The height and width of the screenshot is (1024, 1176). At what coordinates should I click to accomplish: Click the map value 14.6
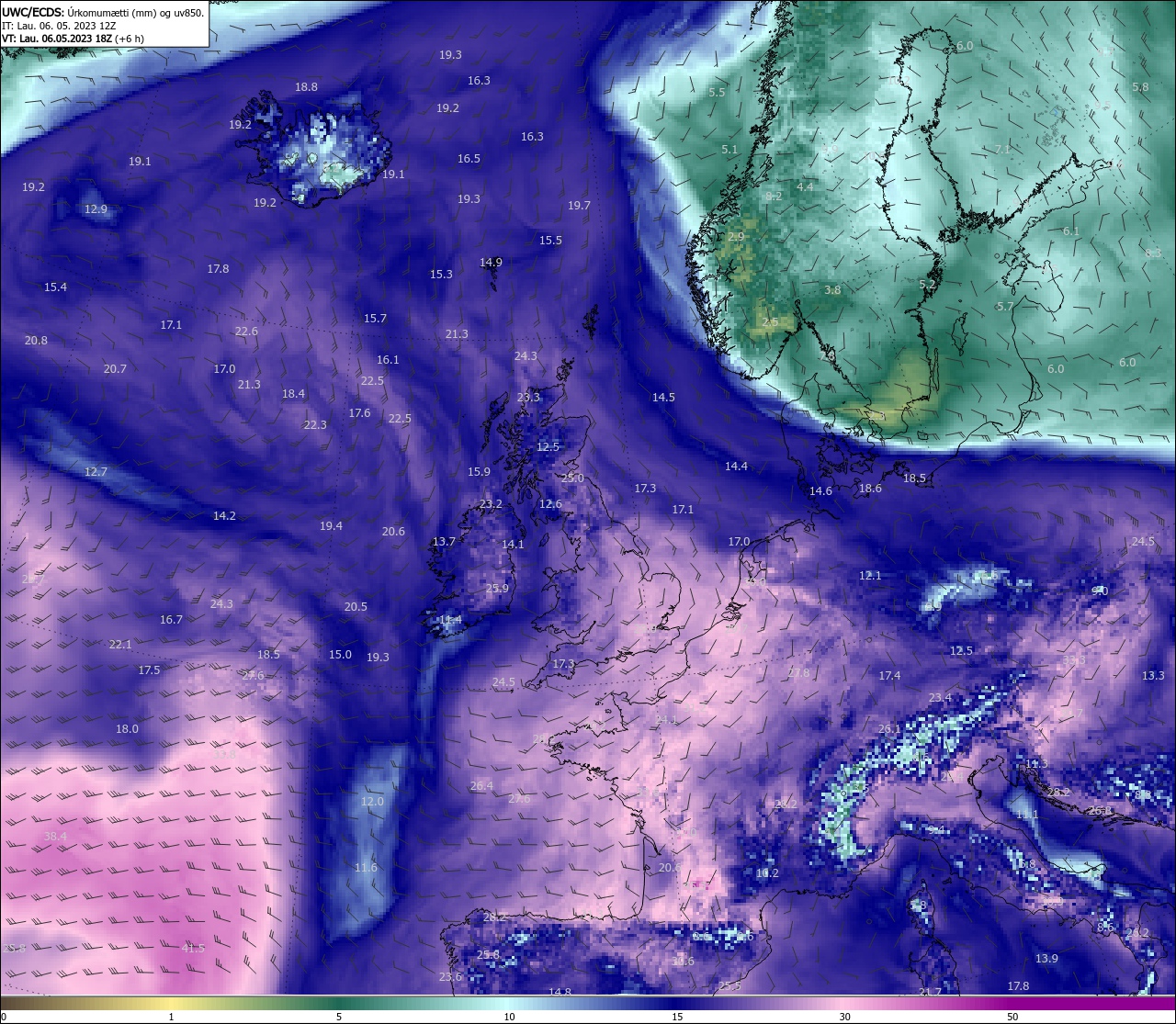click(820, 491)
